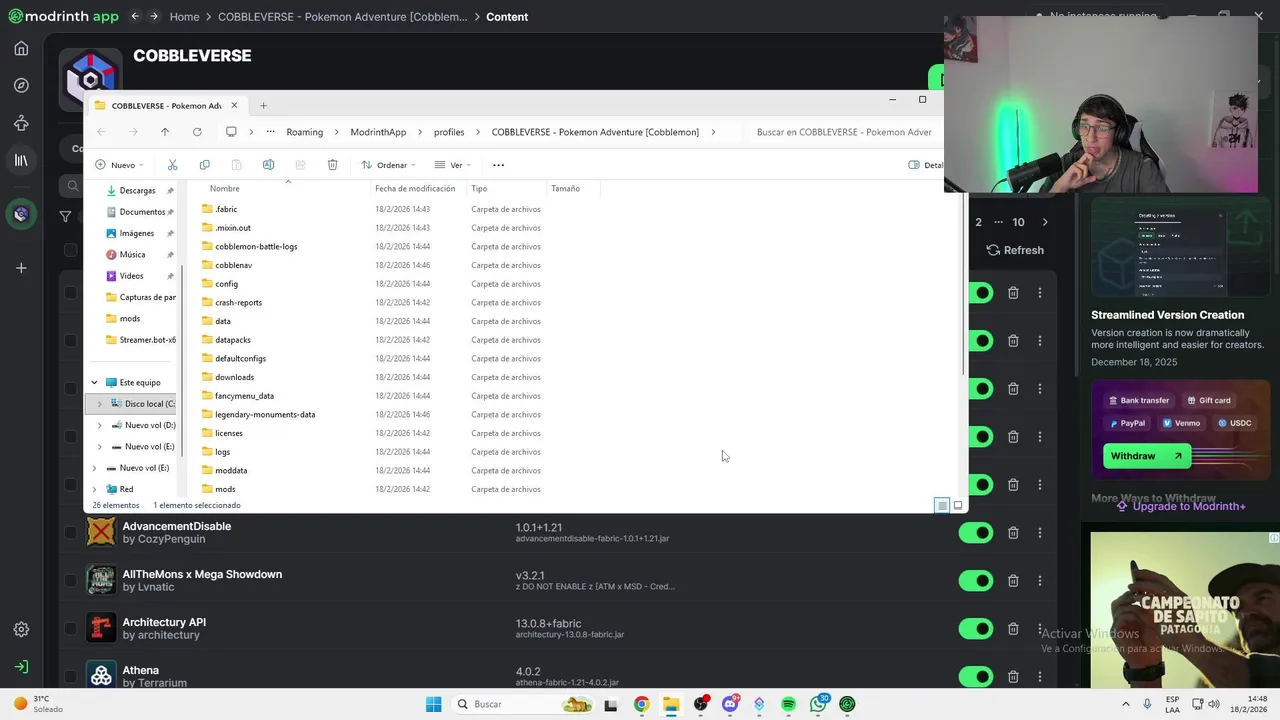Go back with Modrinth's back arrow

135,16
